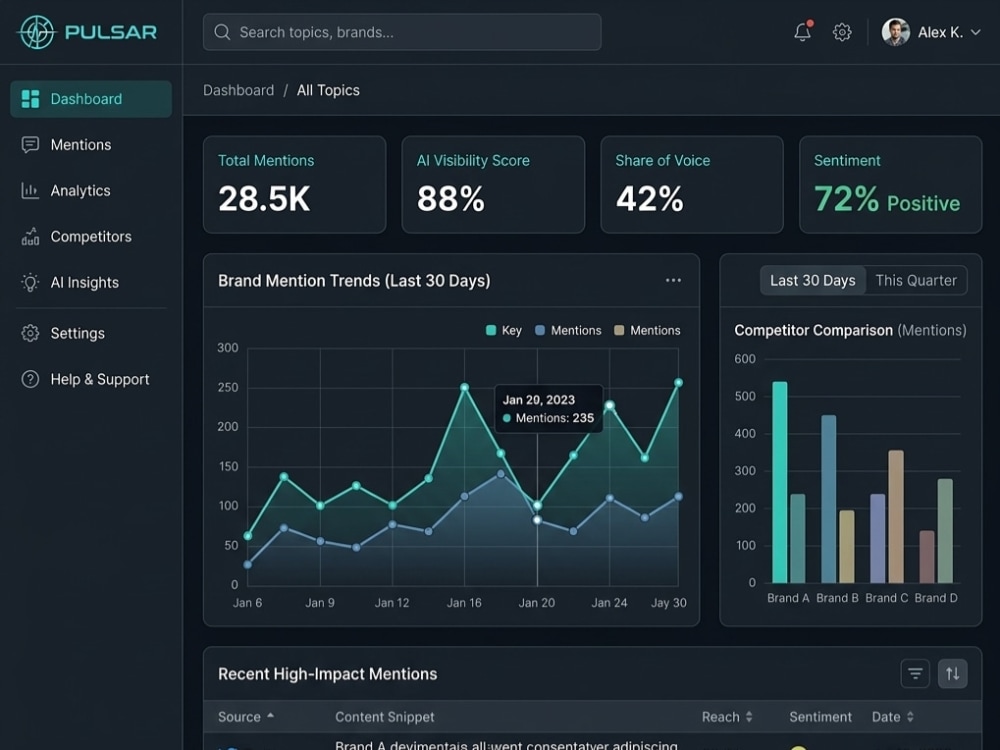Open settings gear in the top bar
This screenshot has height=750, width=1000.
842,32
